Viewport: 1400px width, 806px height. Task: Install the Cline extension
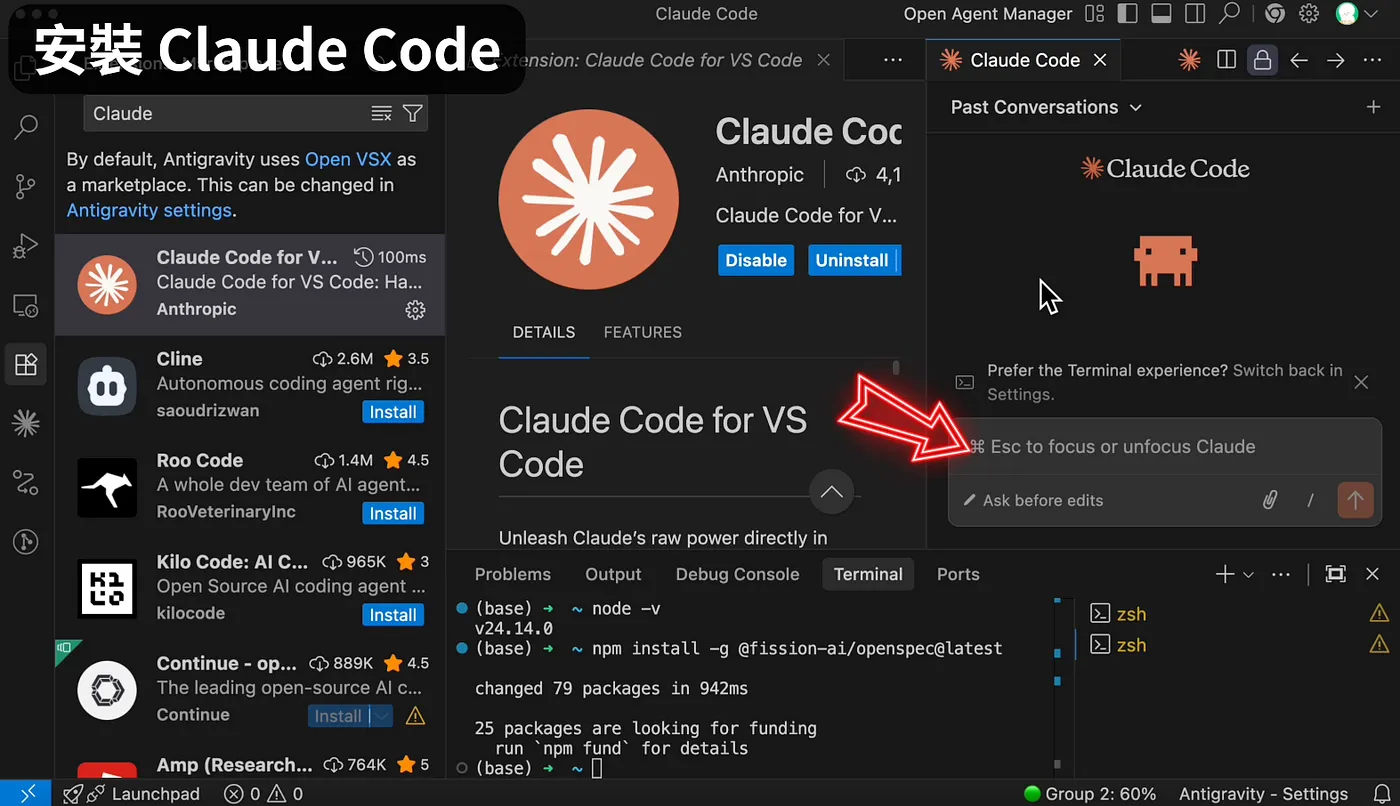393,412
